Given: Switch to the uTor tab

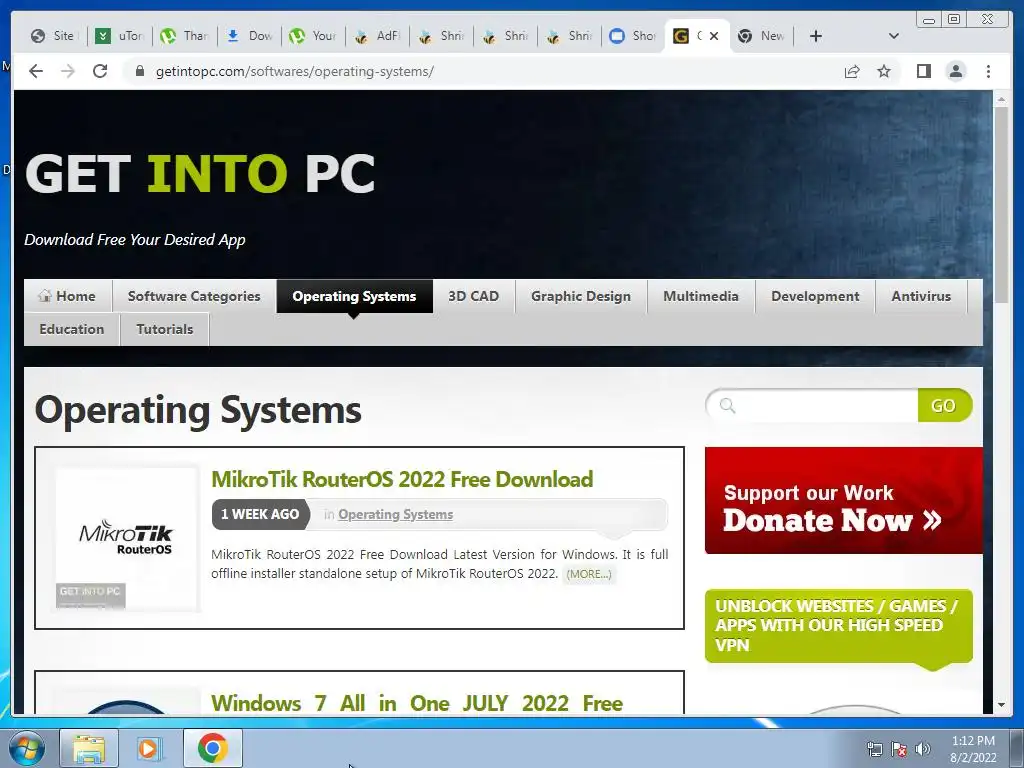Looking at the screenshot, I should (x=120, y=36).
